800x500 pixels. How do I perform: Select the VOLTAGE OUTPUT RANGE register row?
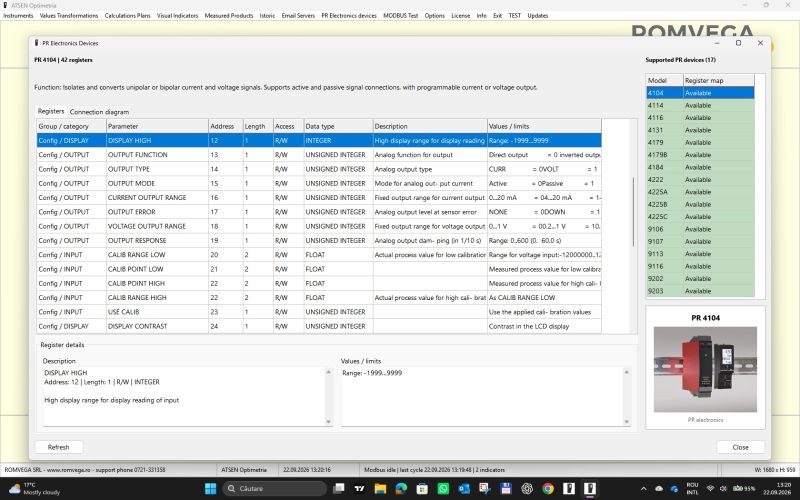(319, 226)
